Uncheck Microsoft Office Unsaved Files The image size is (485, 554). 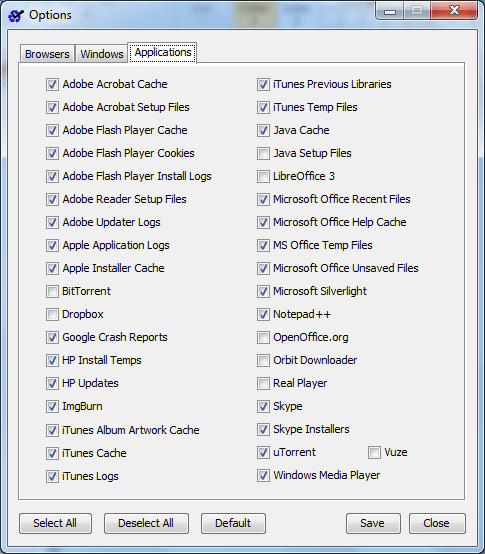click(x=263, y=269)
